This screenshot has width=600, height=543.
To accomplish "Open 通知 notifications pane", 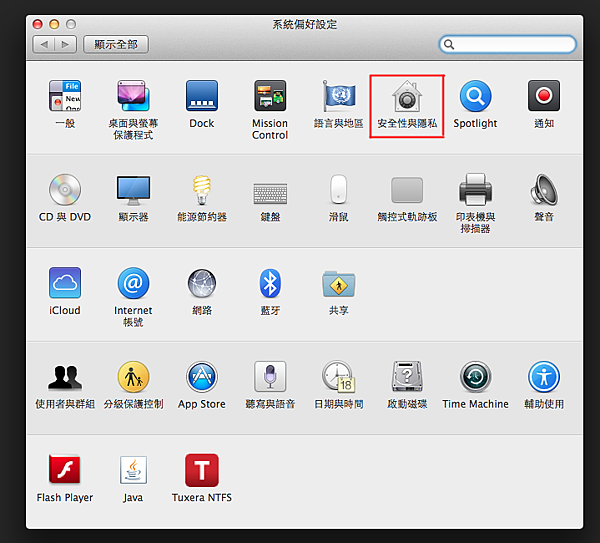I will pos(544,96).
